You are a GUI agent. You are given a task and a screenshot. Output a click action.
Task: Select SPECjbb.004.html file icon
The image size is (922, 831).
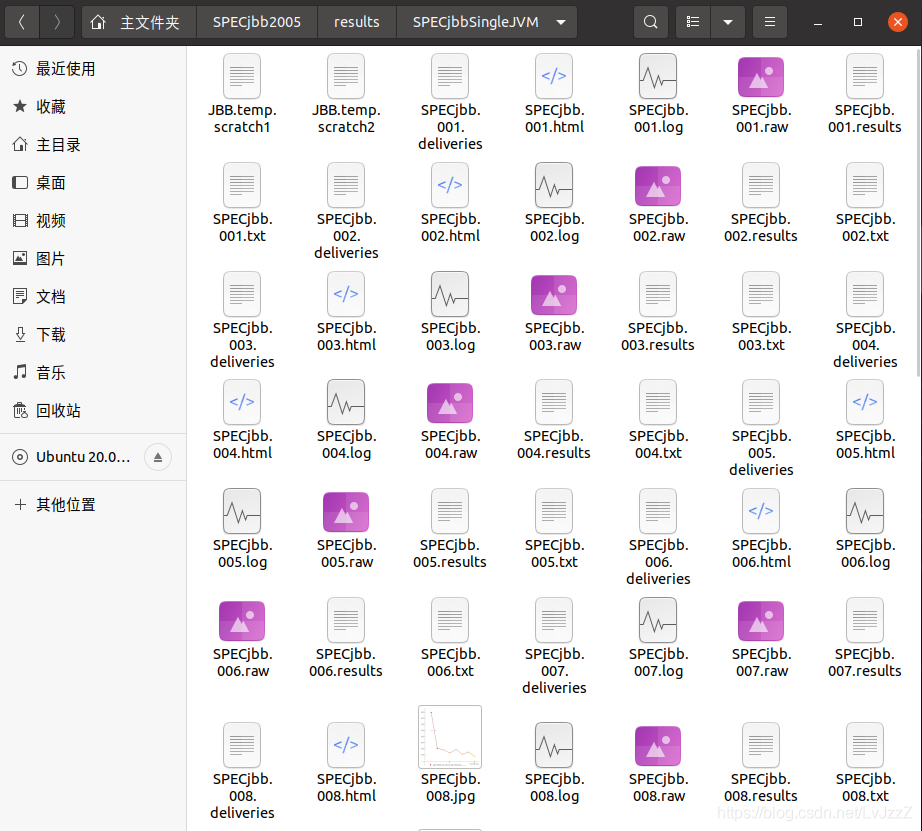[x=242, y=402]
